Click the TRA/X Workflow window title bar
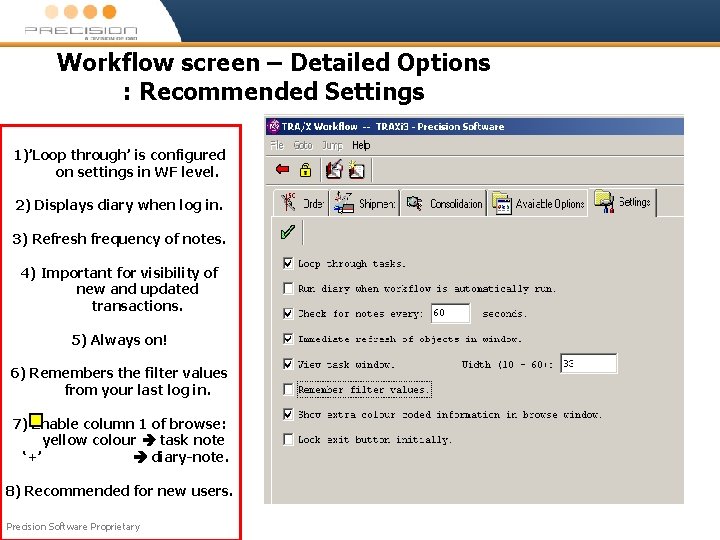720x540 pixels. click(474, 126)
